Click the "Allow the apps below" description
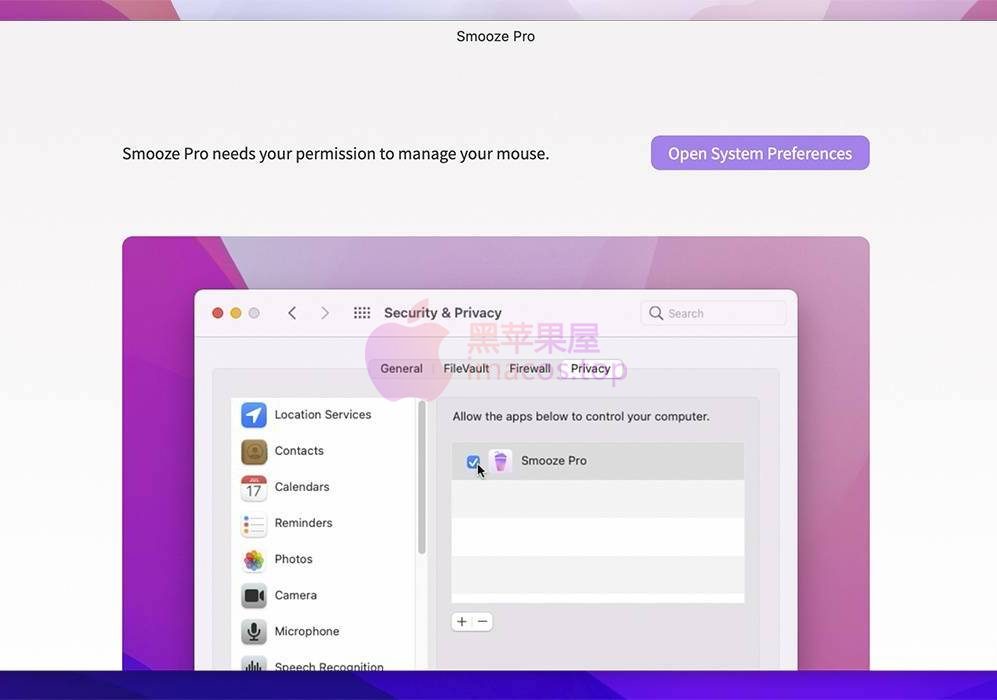This screenshot has width=997, height=700. [x=581, y=416]
